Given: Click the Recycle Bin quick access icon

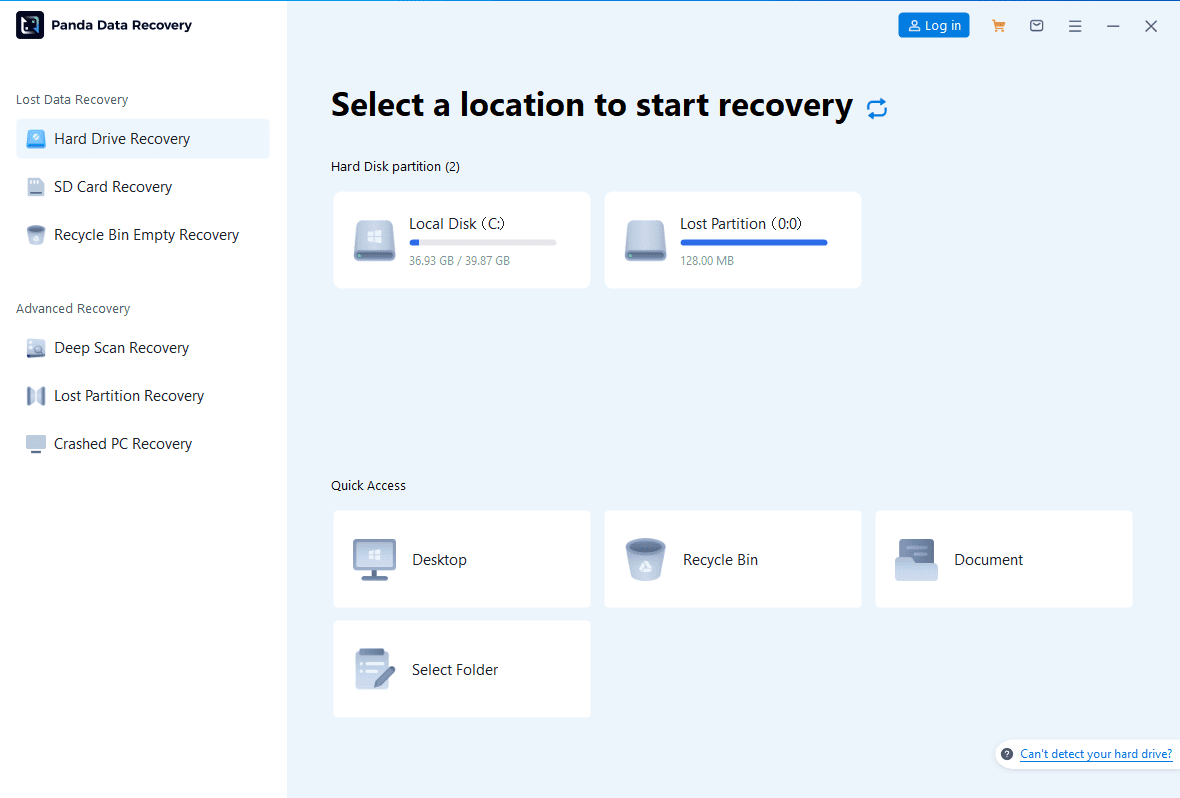Looking at the screenshot, I should point(645,559).
